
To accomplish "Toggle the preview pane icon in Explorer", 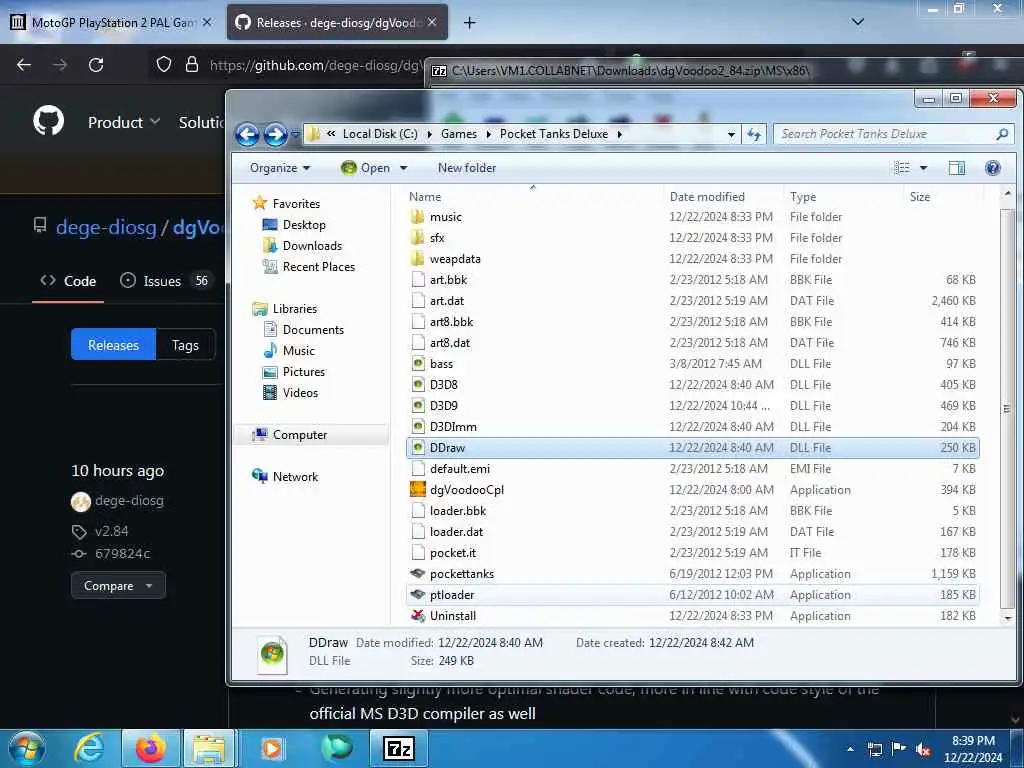I will [957, 168].
